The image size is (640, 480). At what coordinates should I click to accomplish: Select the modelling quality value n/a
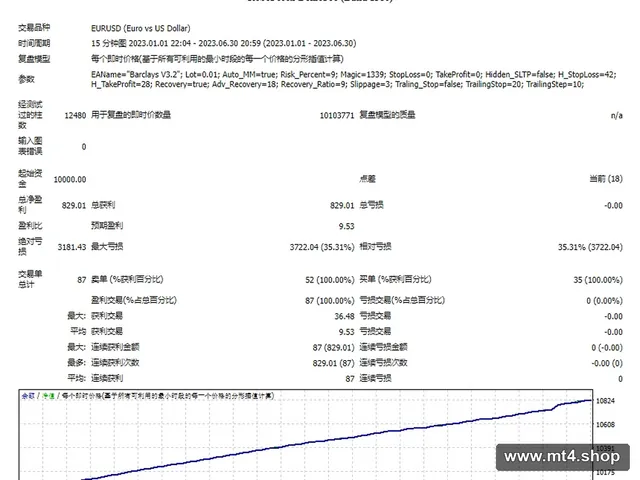pyautogui.click(x=616, y=116)
